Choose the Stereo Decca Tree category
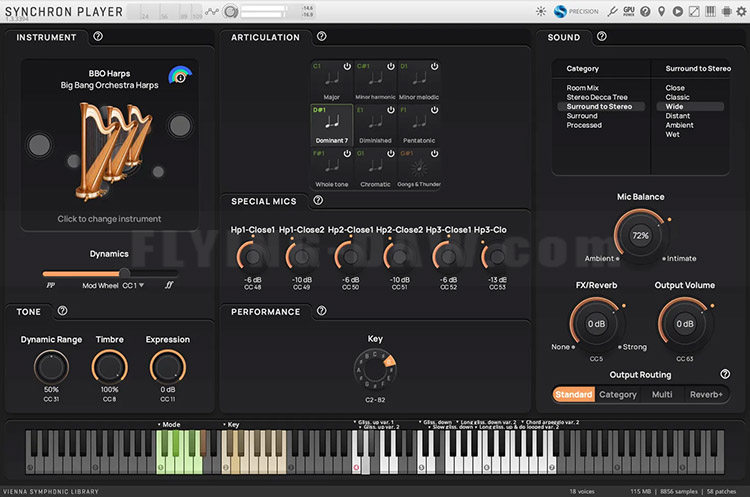Screen dimensions: 750x497 [x=597, y=97]
